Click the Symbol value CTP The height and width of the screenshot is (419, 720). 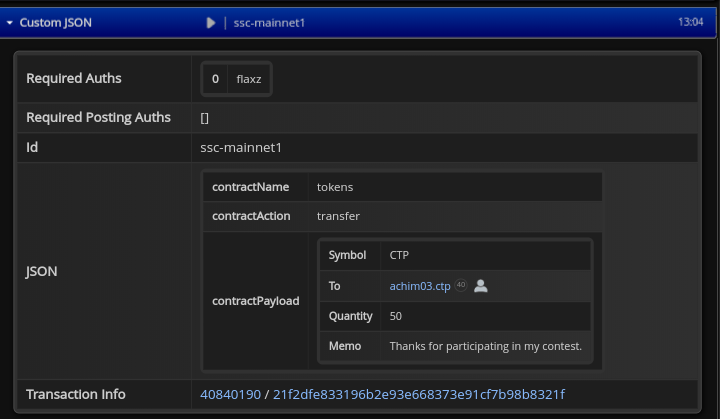pyautogui.click(x=400, y=255)
